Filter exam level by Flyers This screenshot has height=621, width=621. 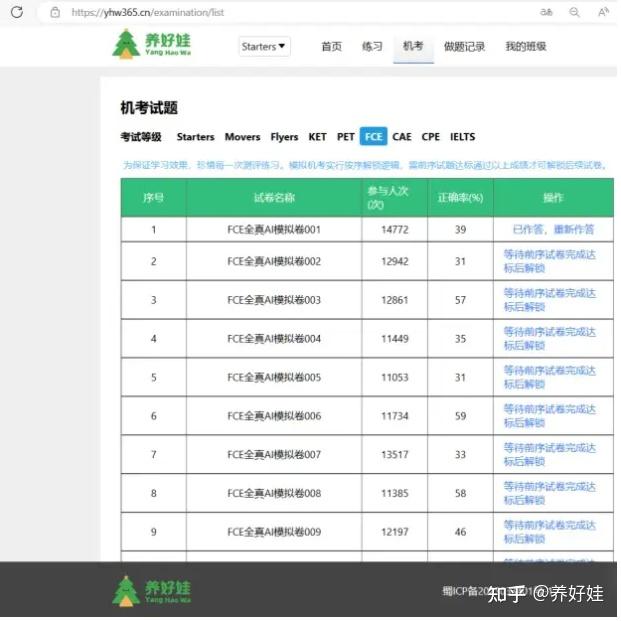[x=284, y=137]
